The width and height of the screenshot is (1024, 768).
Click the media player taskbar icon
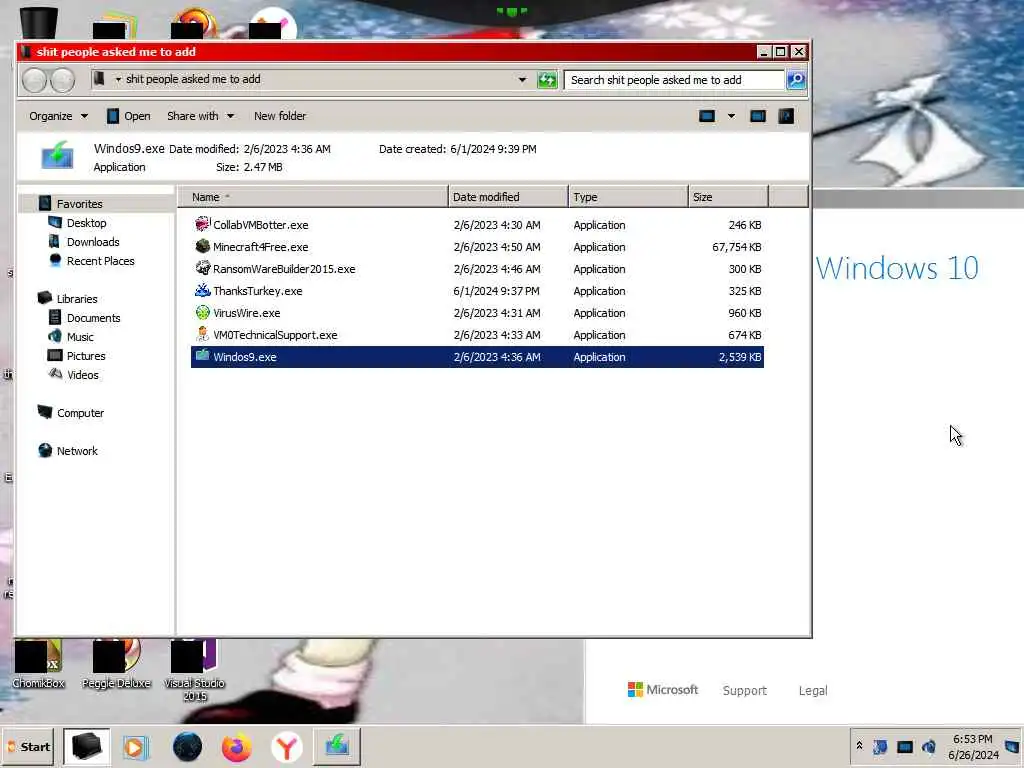135,747
